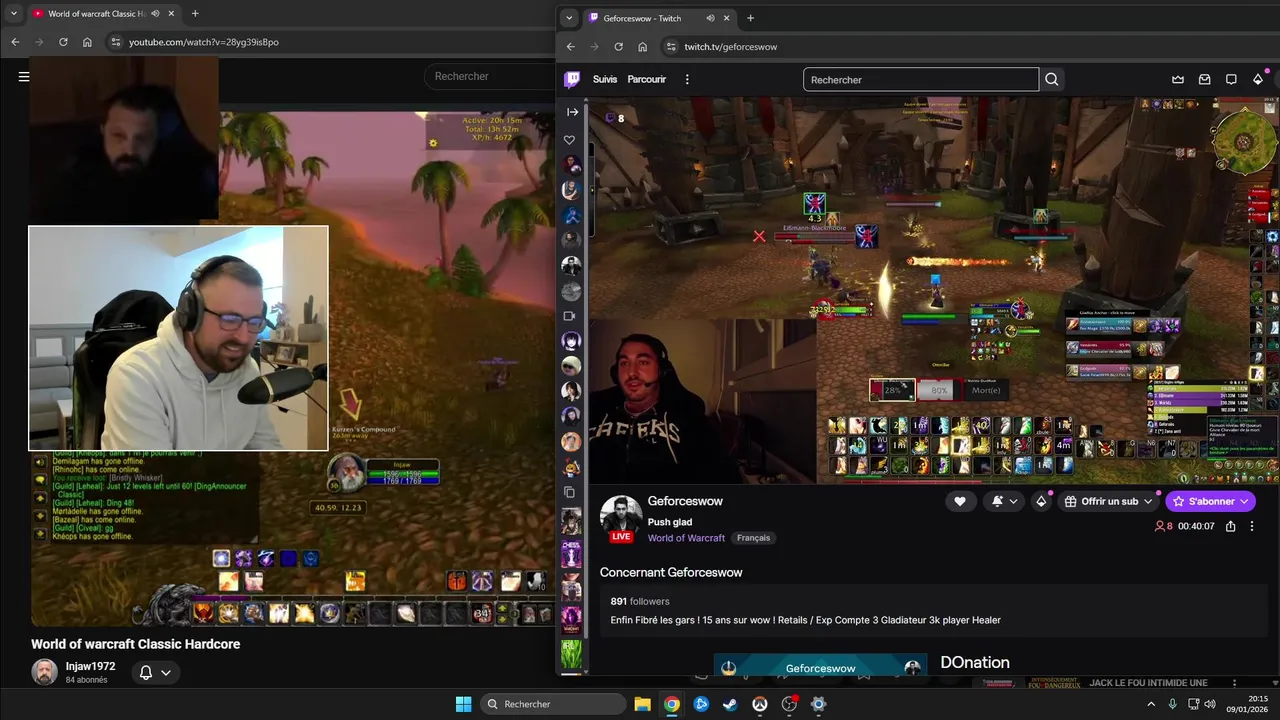Image resolution: width=1280 pixels, height=720 pixels.
Task: Open taskbar Settings gear icon
Action: coord(818,704)
